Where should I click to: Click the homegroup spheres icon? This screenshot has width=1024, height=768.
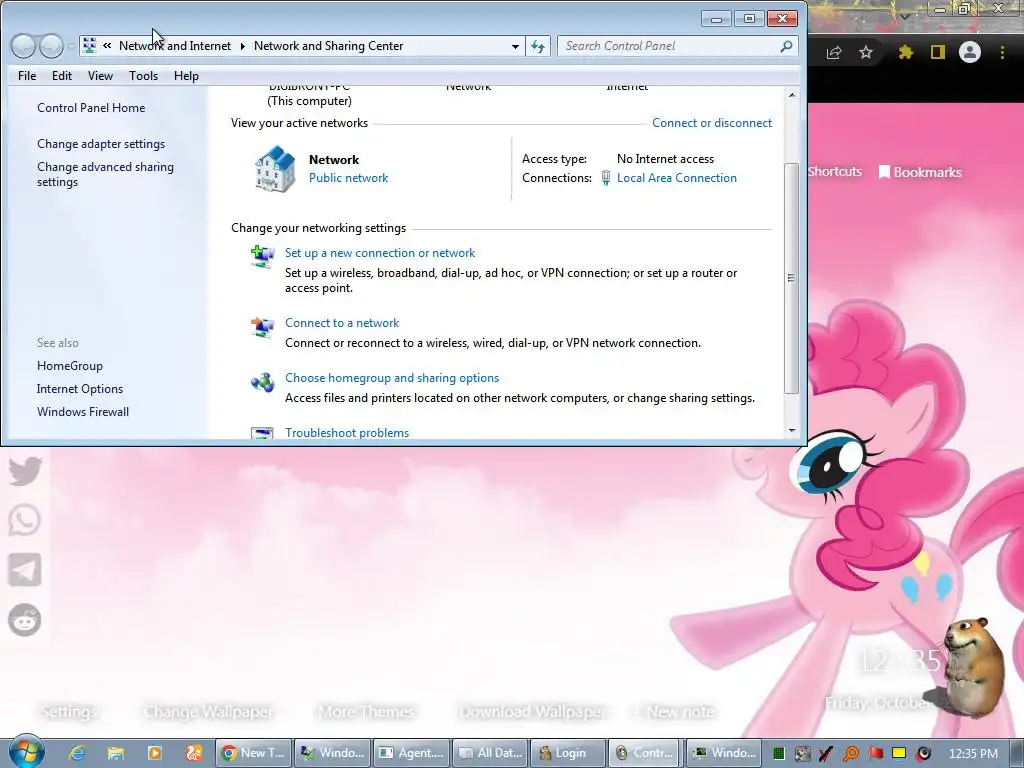(x=263, y=382)
